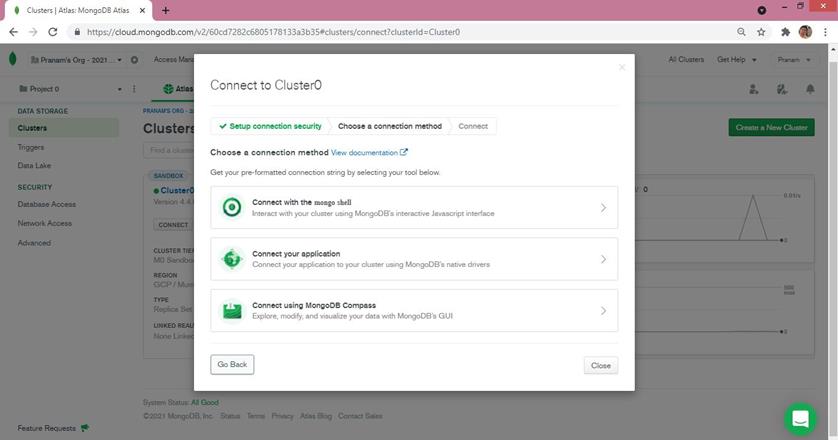
Task: Expand the Pranam's Org dropdown
Action: coord(76,60)
